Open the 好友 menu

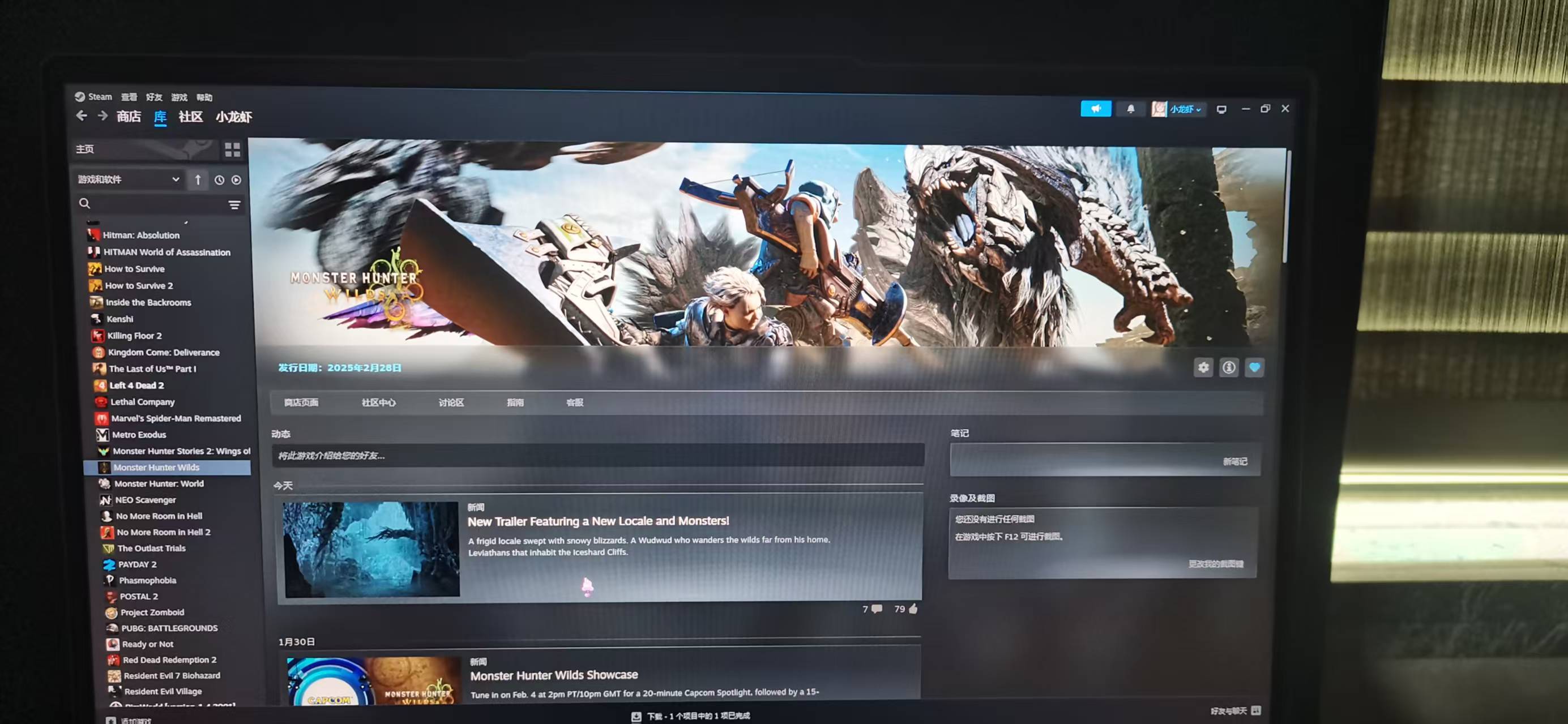point(154,97)
